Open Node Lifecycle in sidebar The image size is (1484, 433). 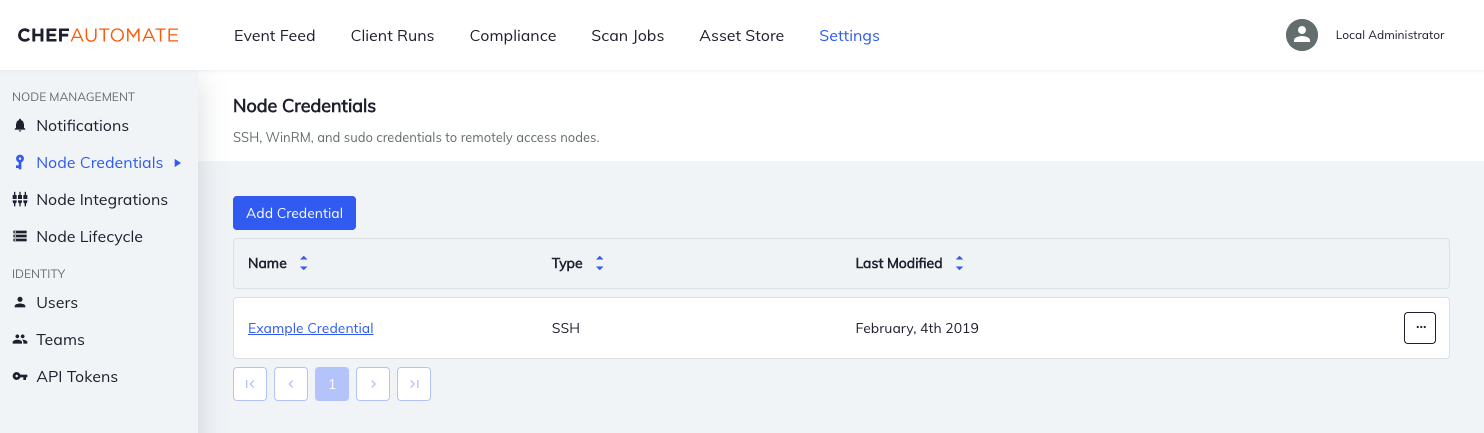point(89,237)
